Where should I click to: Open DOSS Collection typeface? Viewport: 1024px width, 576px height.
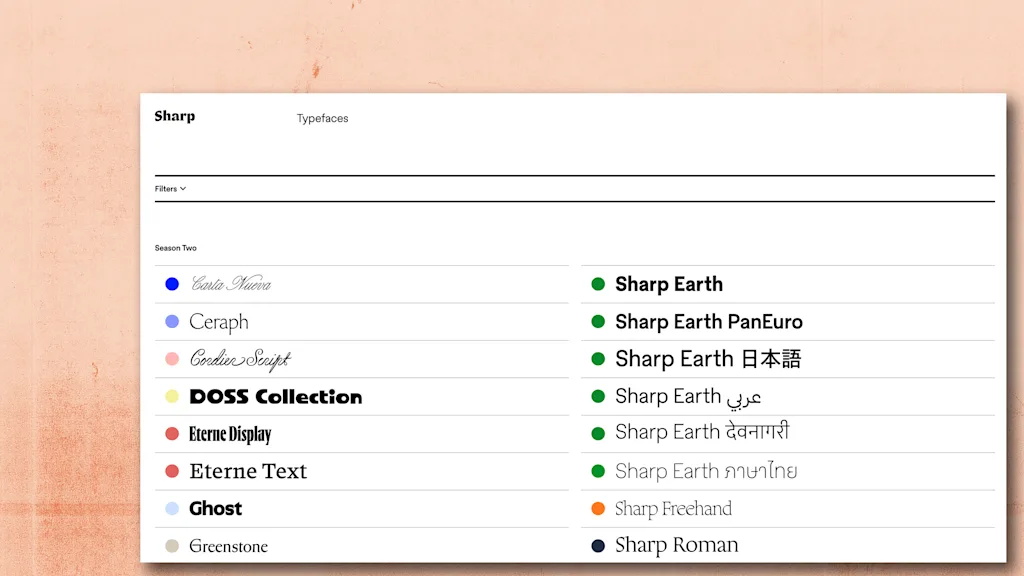(275, 397)
